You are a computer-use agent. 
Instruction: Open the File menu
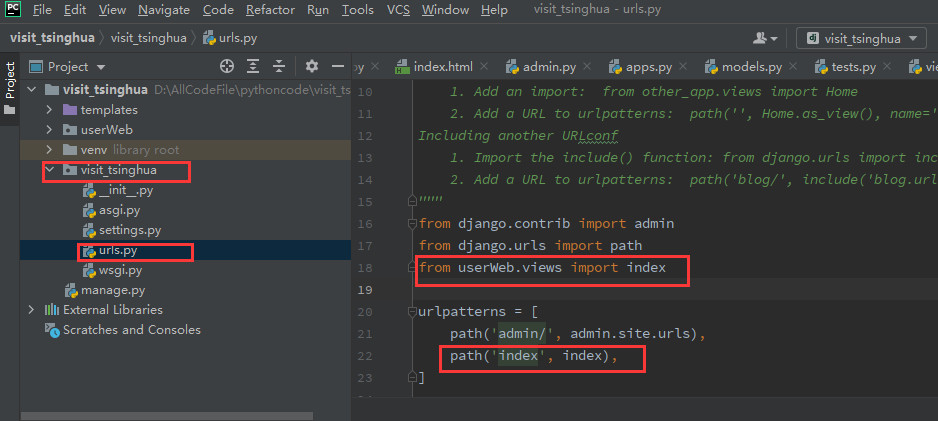click(x=42, y=10)
